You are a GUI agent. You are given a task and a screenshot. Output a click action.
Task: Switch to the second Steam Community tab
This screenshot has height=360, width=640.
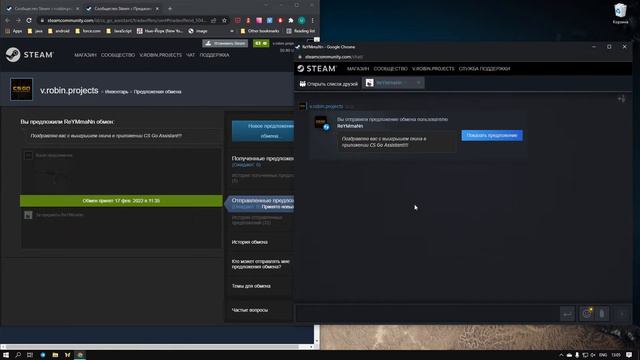coord(122,9)
